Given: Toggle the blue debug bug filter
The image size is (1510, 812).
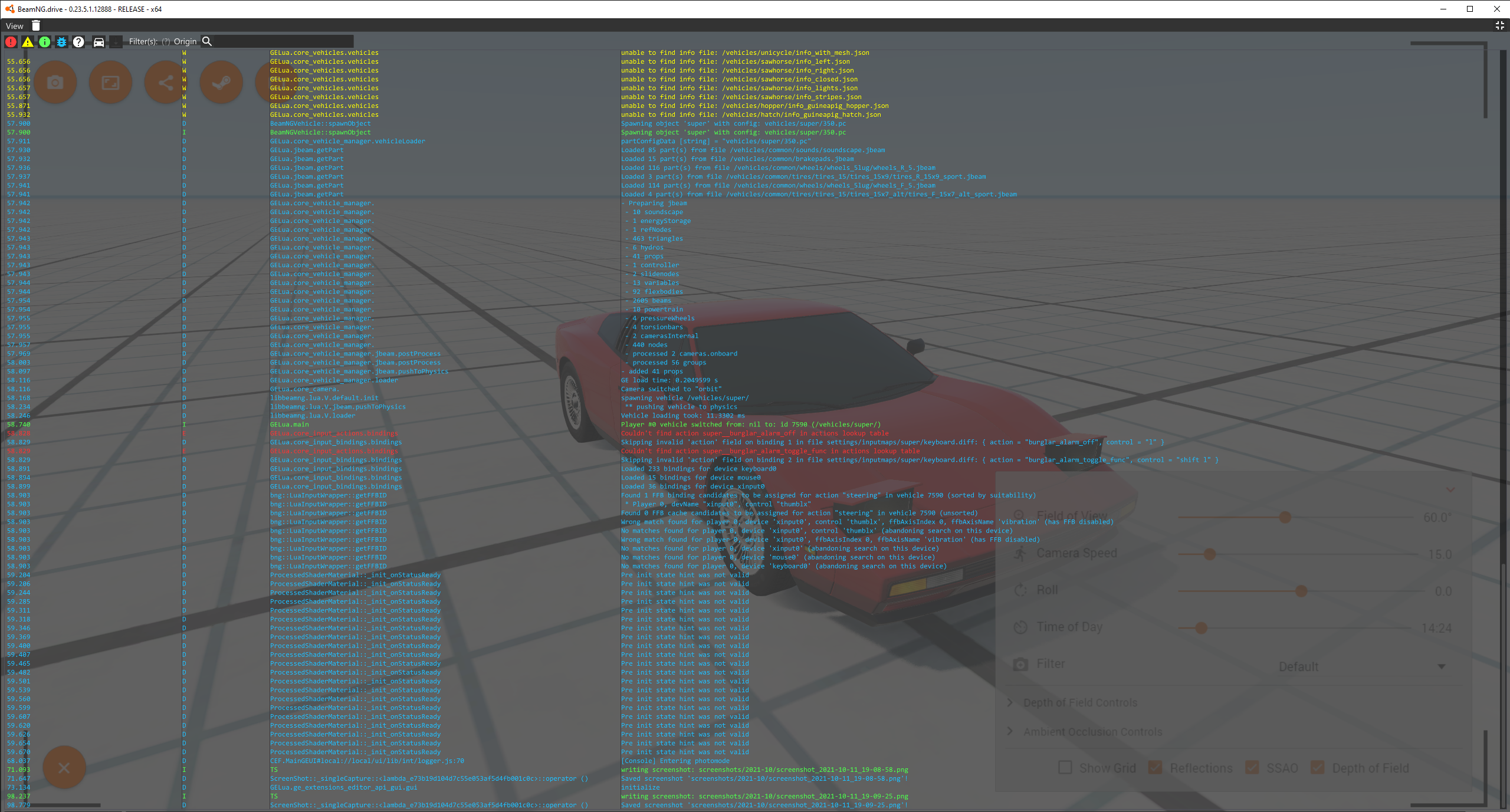Looking at the screenshot, I should click(61, 42).
